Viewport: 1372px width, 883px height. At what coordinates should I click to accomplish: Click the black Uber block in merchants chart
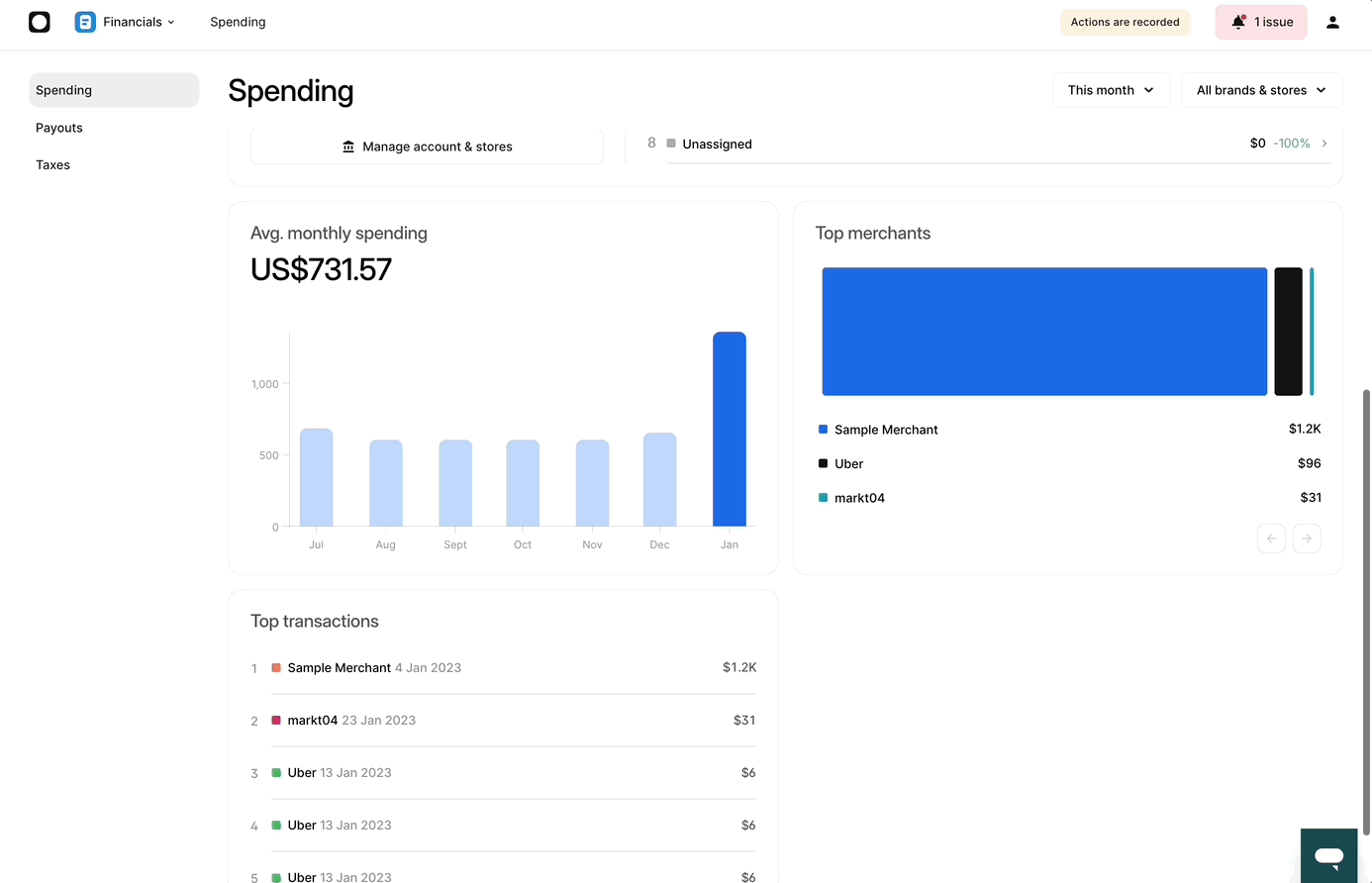(1288, 332)
